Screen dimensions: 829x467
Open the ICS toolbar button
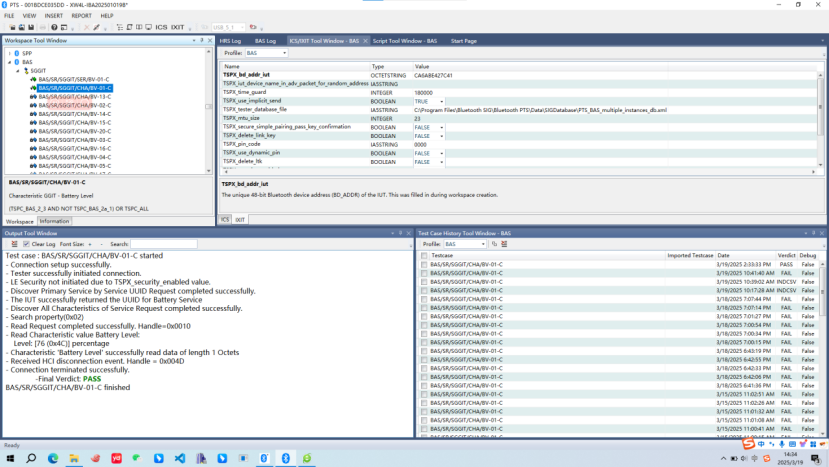161,28
